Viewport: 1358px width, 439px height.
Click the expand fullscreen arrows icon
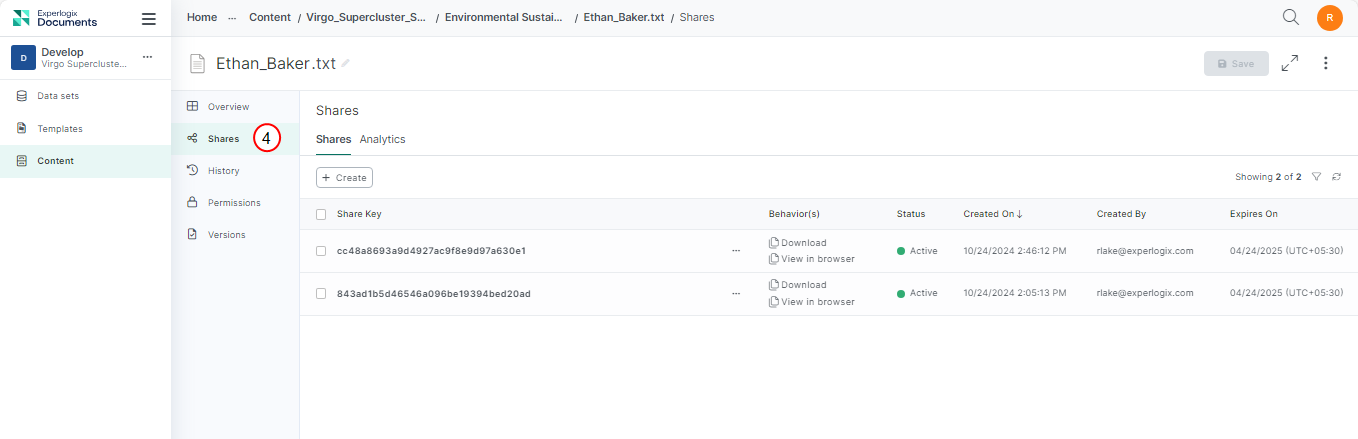click(x=1290, y=63)
